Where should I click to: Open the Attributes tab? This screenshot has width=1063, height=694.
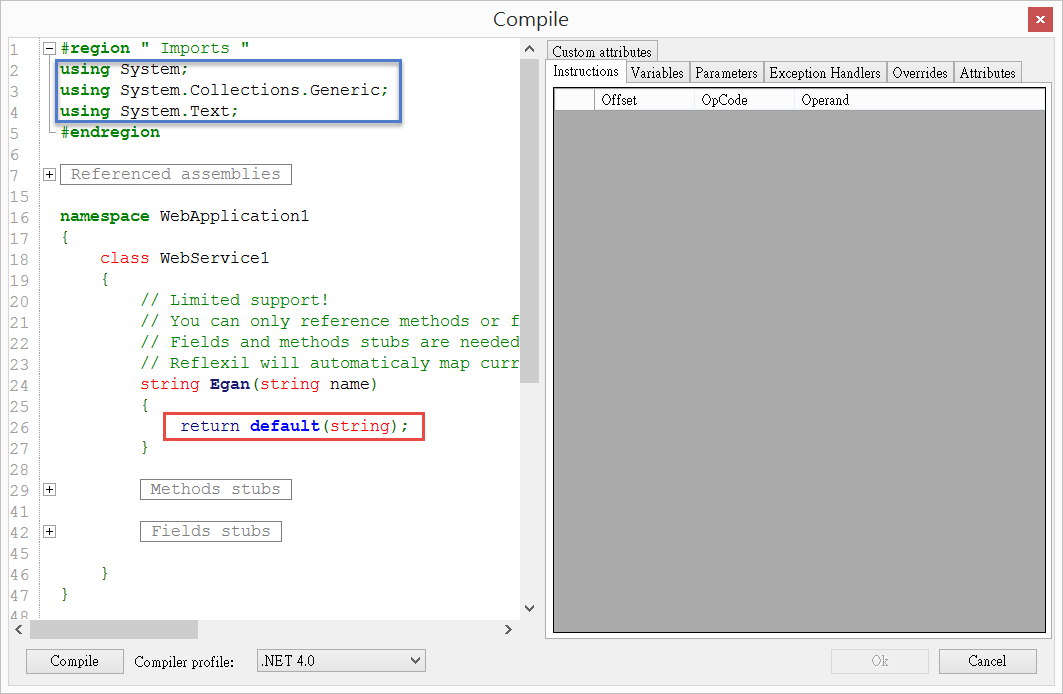coord(987,72)
